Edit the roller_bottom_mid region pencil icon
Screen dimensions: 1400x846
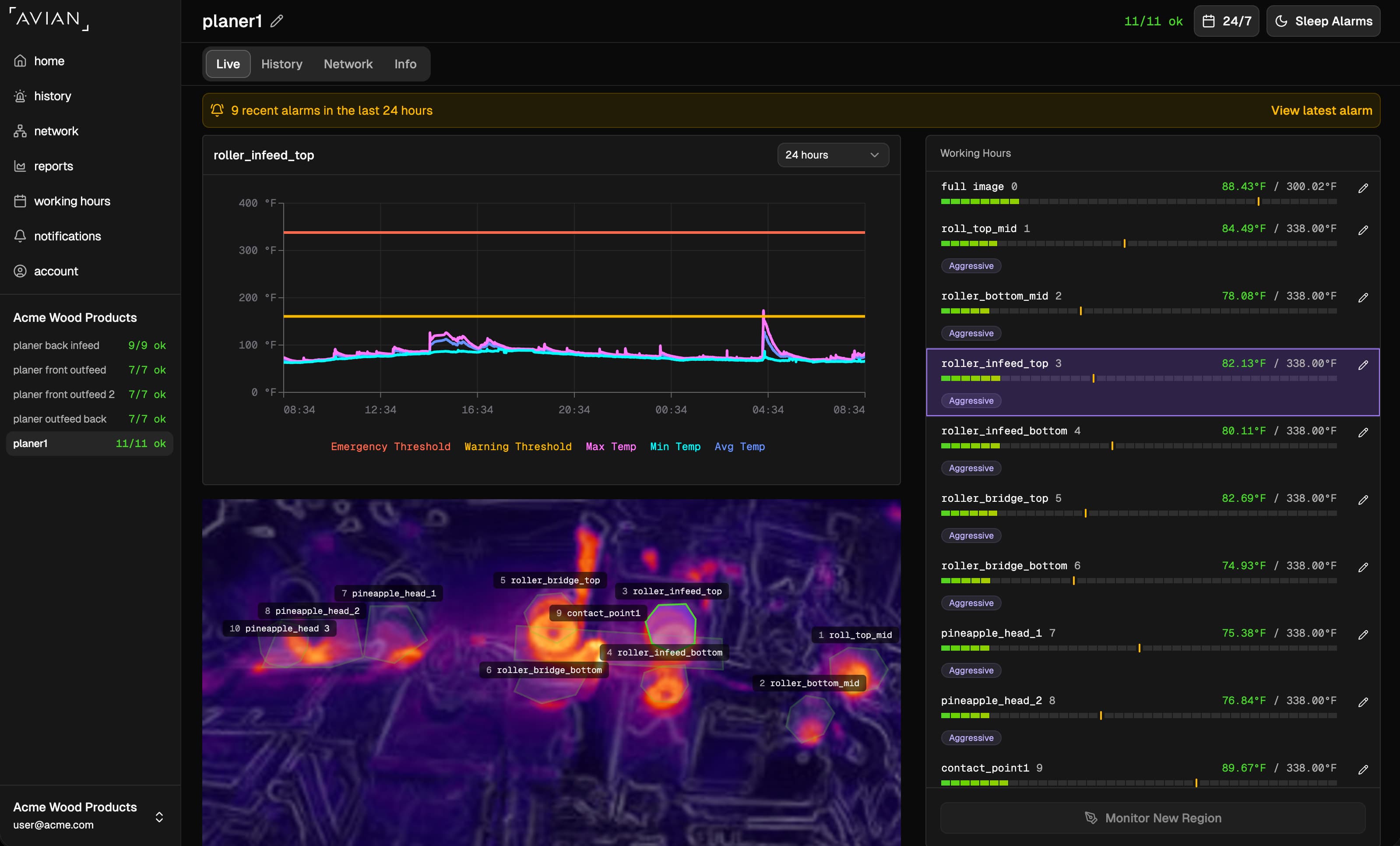[1363, 298]
